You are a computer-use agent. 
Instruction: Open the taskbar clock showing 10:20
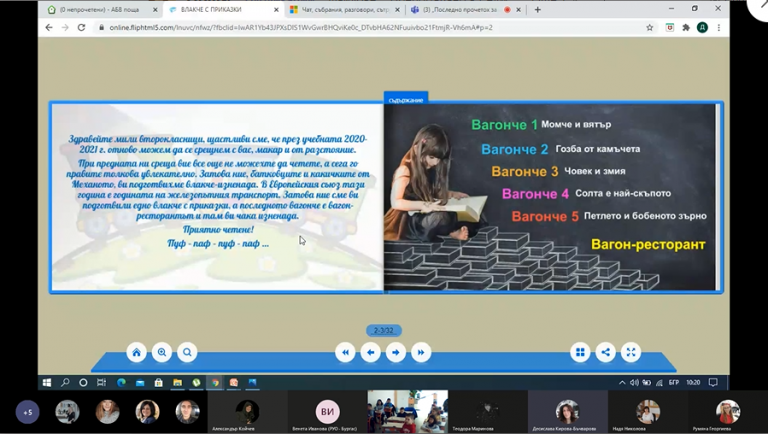tap(693, 383)
